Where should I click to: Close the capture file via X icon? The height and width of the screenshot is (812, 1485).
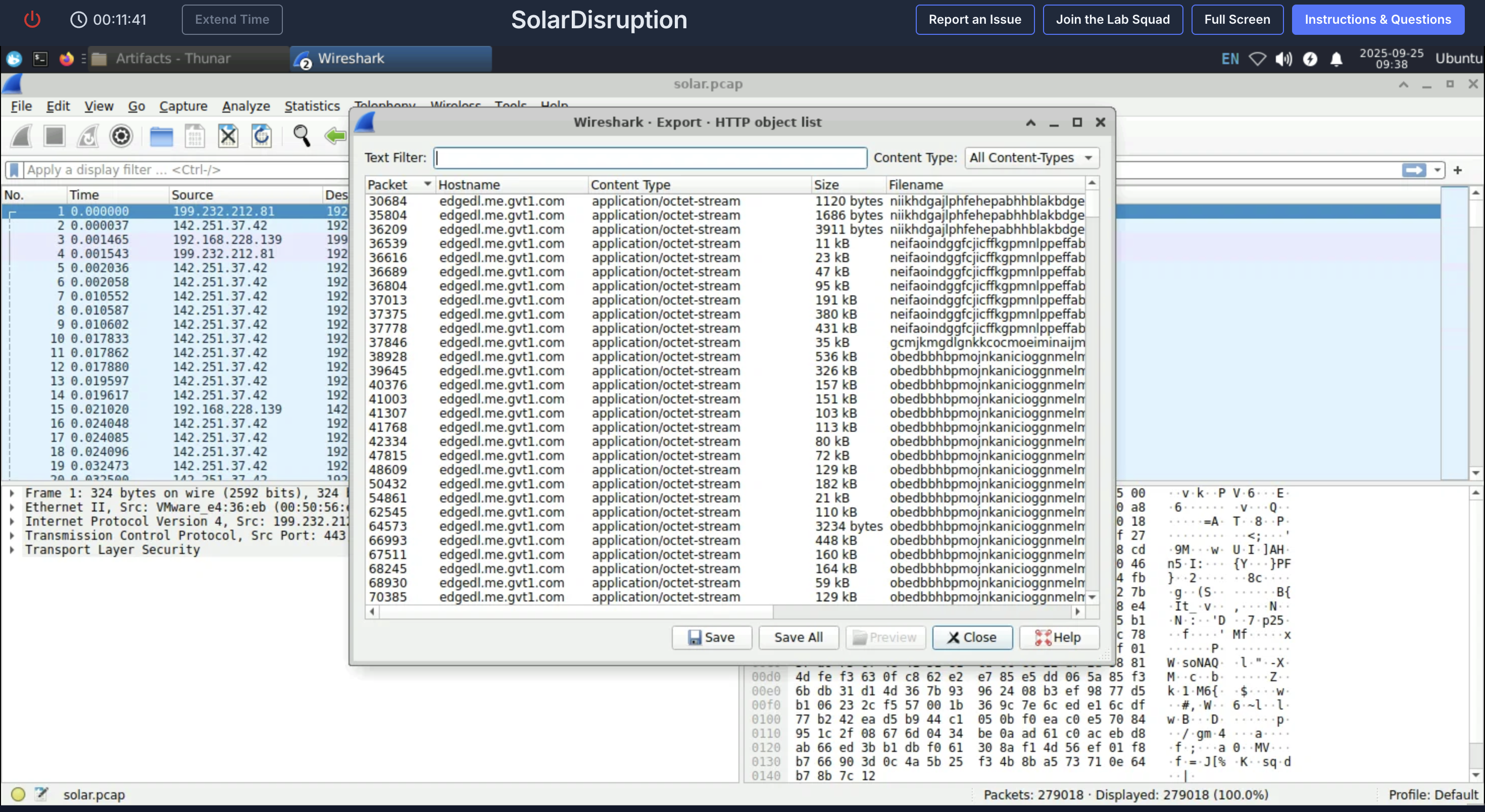tap(228, 136)
